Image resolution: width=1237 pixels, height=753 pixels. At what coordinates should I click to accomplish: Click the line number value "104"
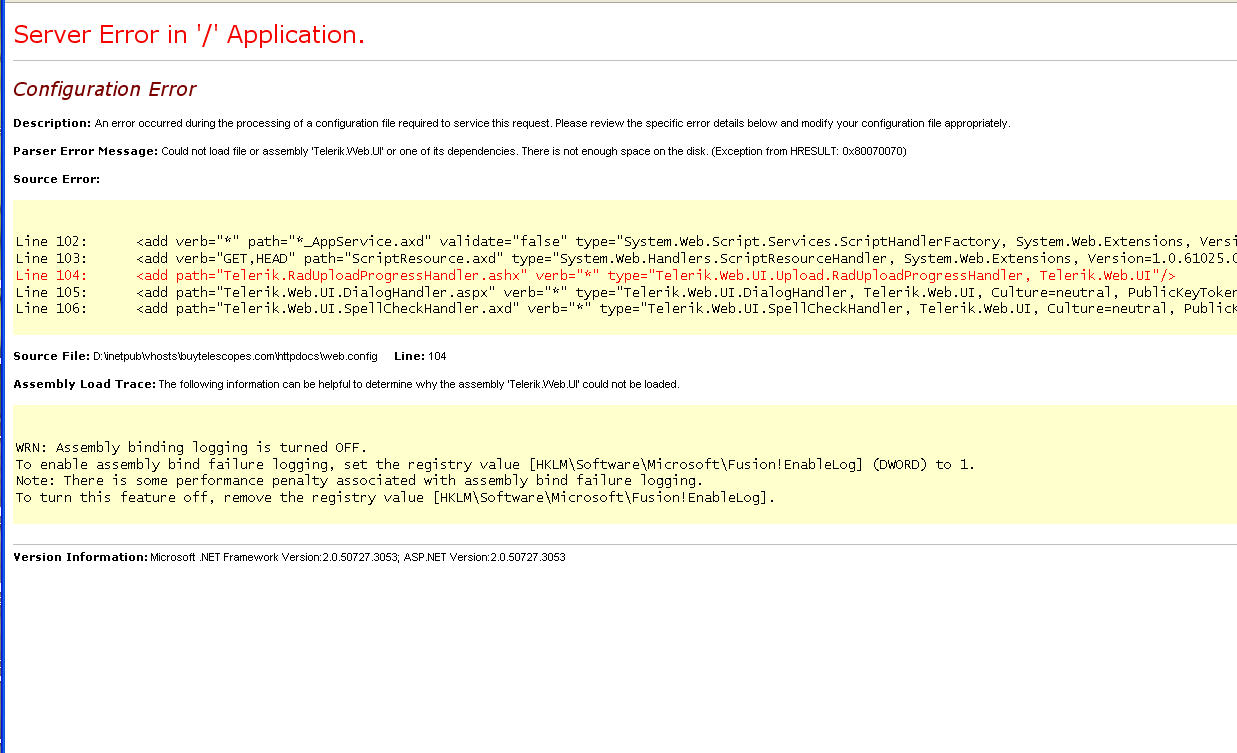tap(437, 356)
